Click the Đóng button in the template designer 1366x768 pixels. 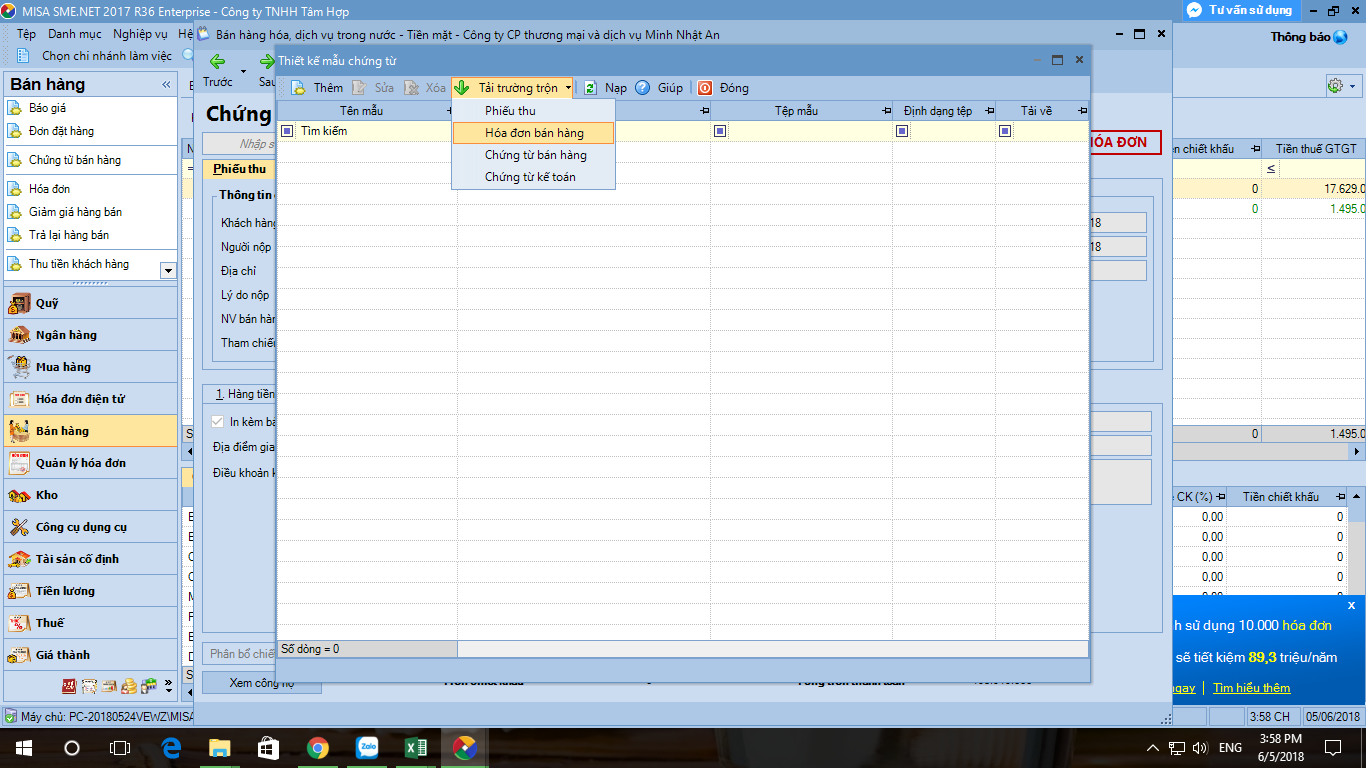point(723,88)
